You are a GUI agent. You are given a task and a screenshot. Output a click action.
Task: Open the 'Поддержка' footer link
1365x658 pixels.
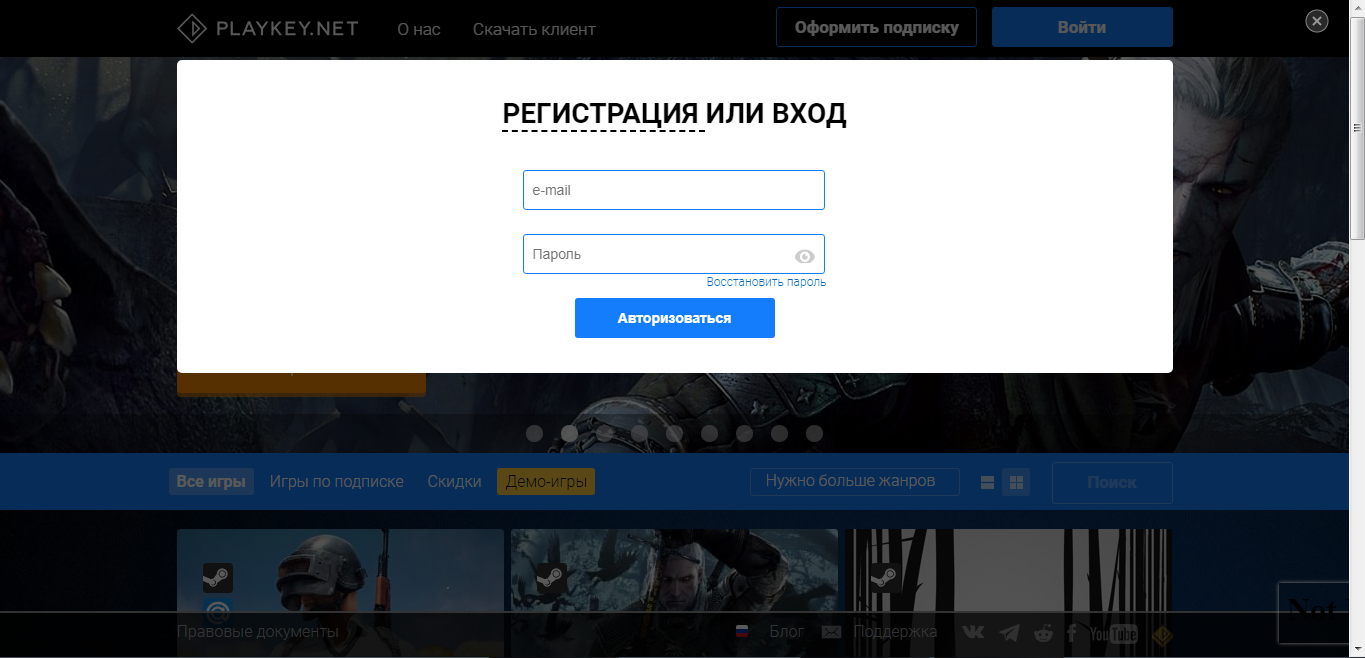click(895, 632)
